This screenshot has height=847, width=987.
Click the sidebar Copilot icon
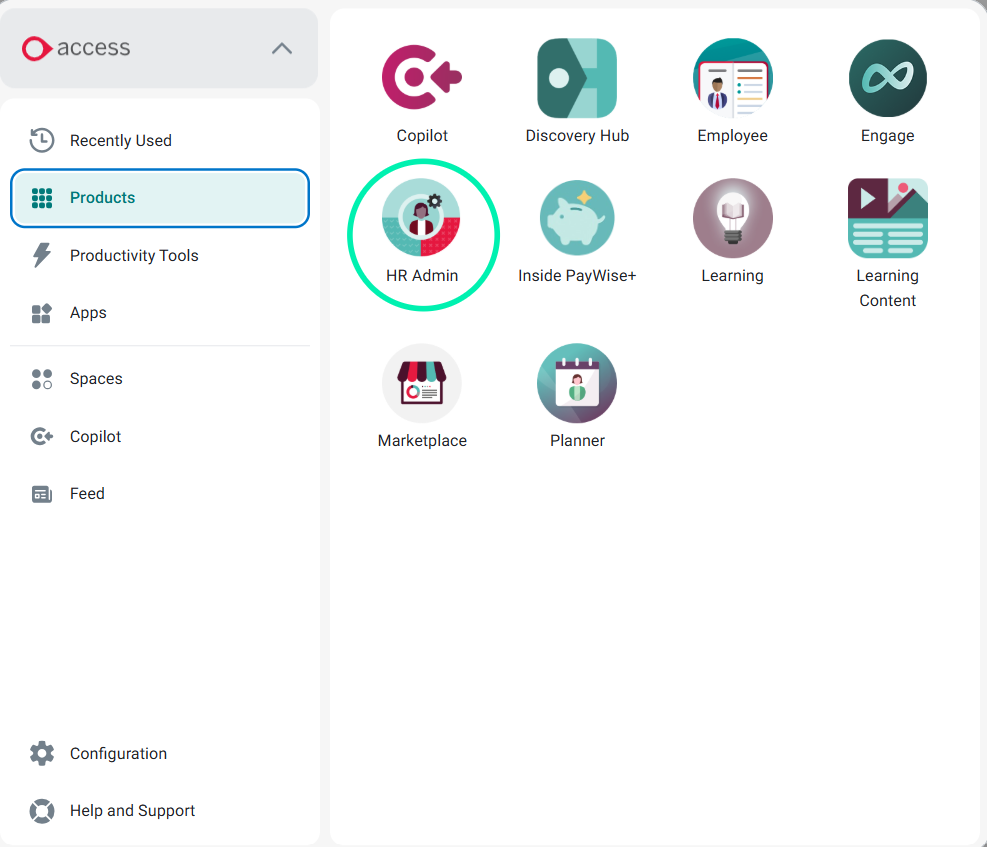(42, 436)
